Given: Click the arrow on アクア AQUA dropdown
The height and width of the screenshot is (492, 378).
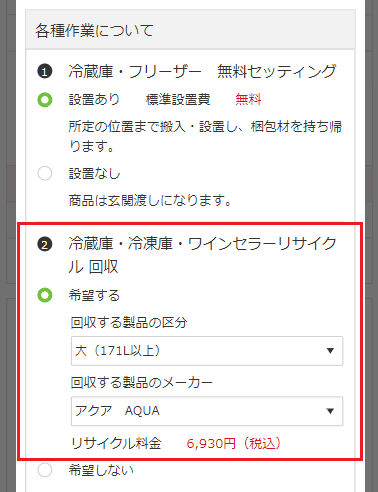Looking at the screenshot, I should [x=330, y=411].
